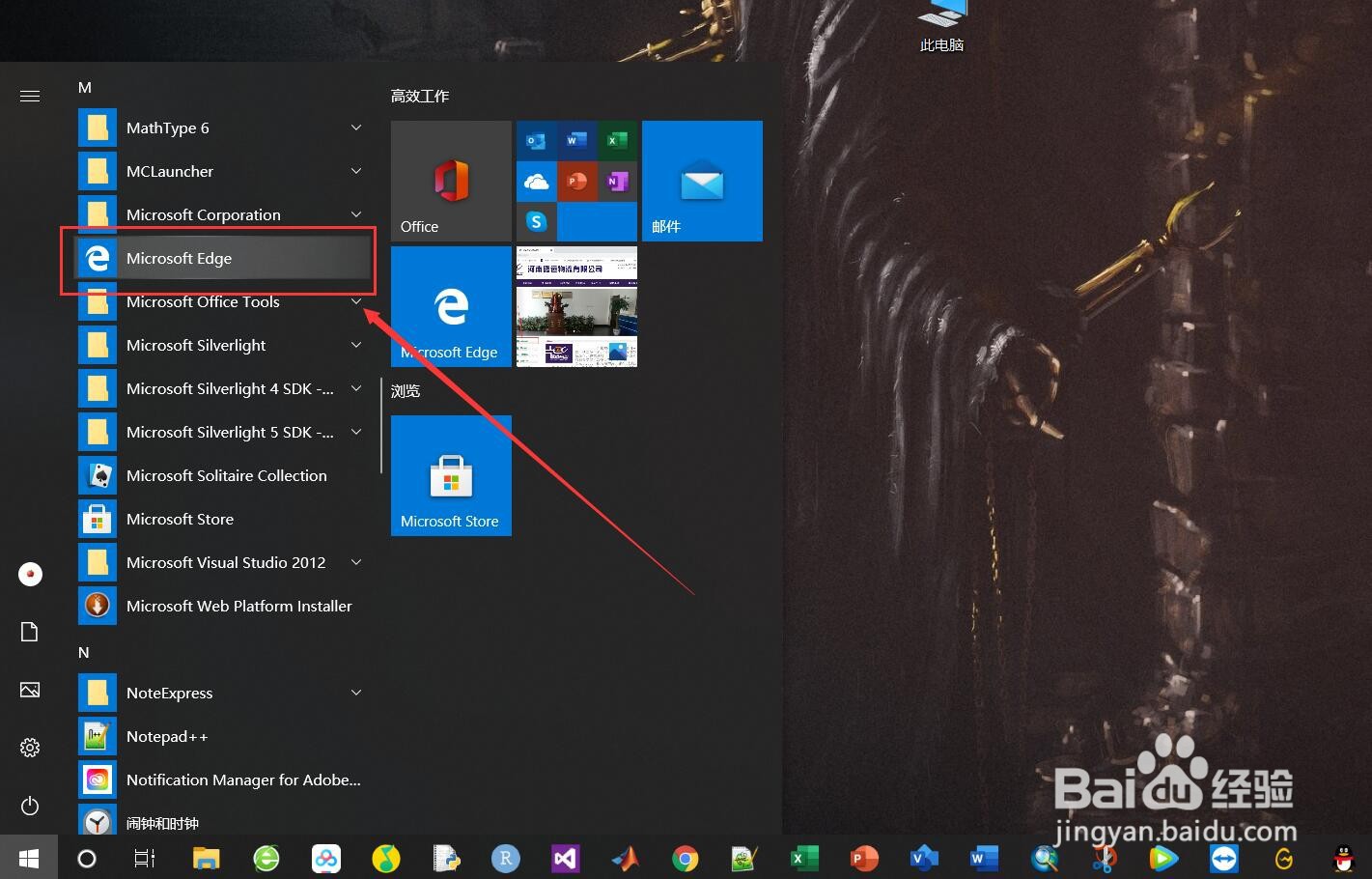Open the Excel icon in the Office apps tile
Image resolution: width=1372 pixels, height=879 pixels.
pos(616,140)
